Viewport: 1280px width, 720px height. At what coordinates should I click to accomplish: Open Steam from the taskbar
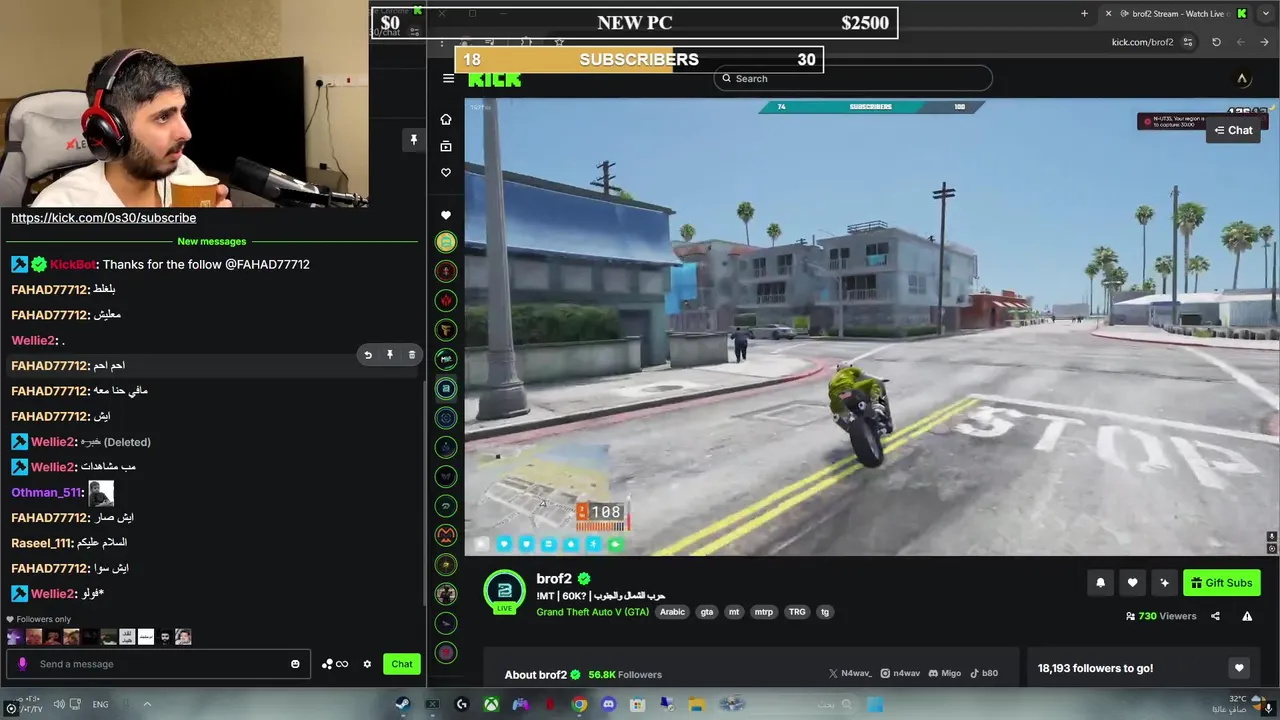[x=403, y=704]
